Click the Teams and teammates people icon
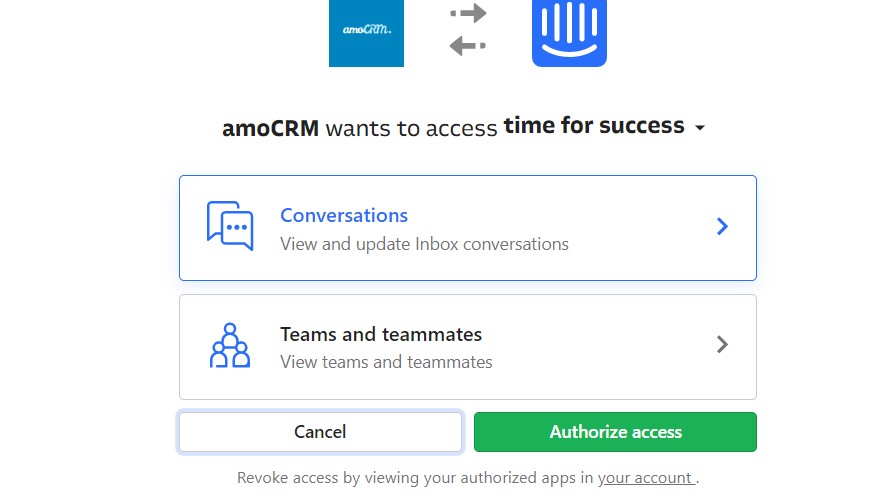The width and height of the screenshot is (877, 495). [x=230, y=345]
